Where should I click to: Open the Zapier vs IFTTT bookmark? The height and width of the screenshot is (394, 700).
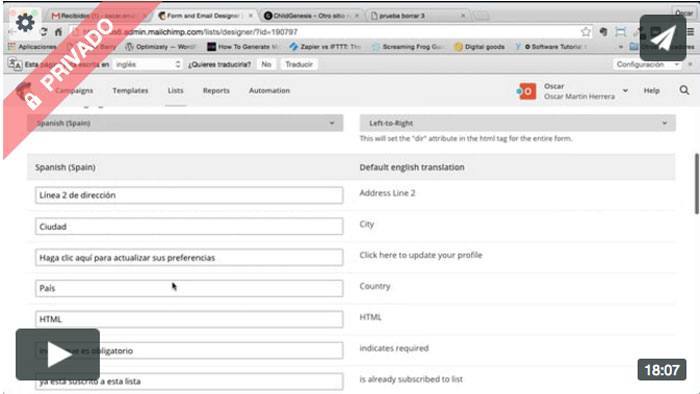325,46
